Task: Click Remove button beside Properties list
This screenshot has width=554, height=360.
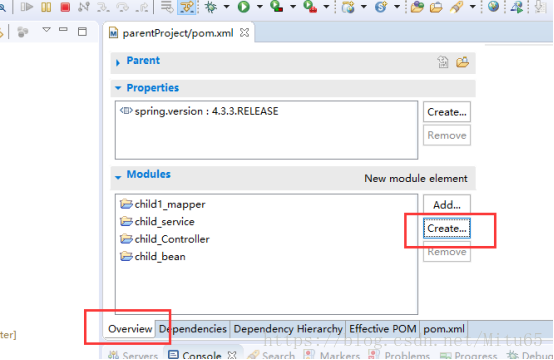Action: tap(447, 135)
